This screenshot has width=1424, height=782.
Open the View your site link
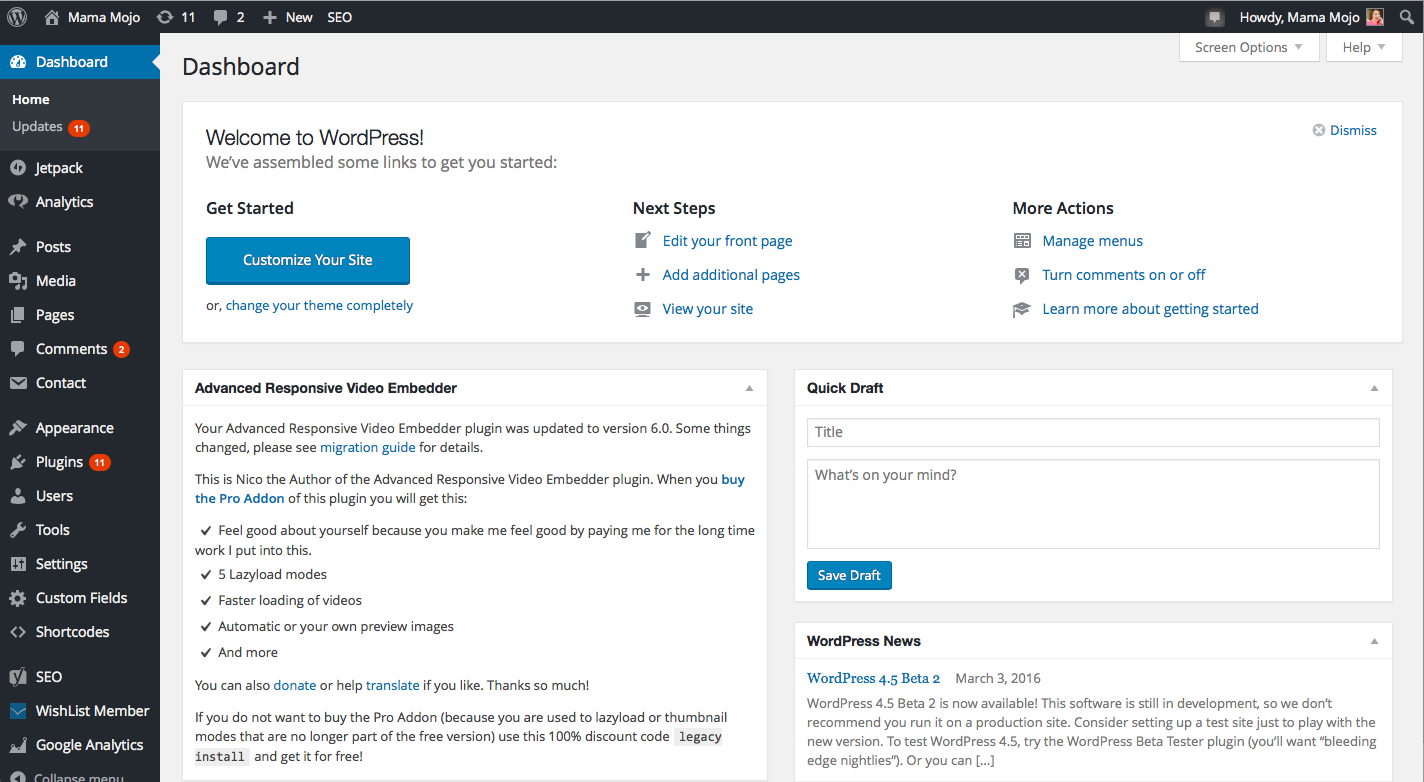click(708, 309)
